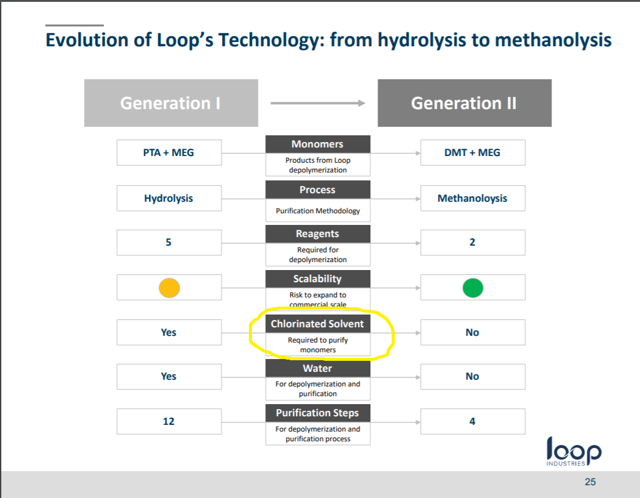Click 'Required for depolymerization' text

(x=318, y=254)
